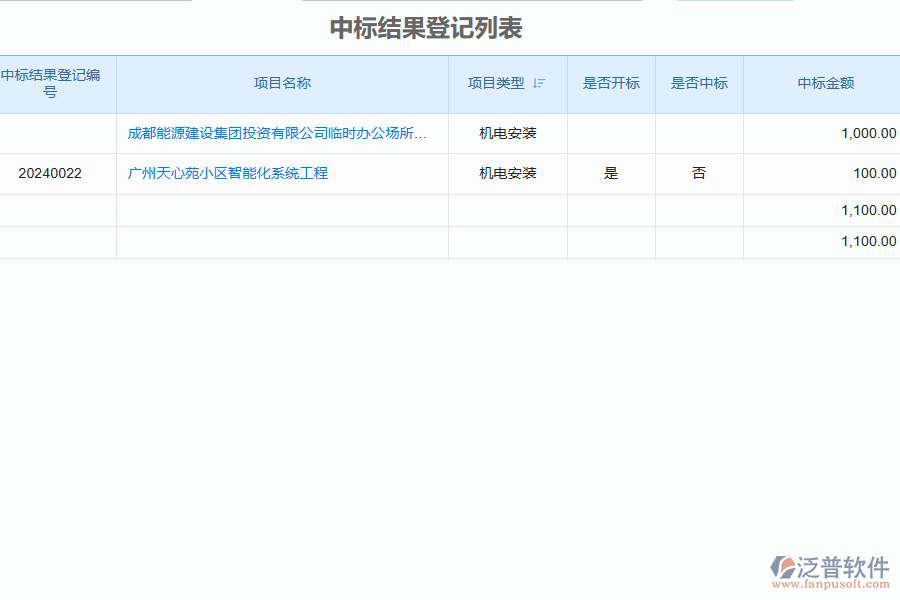Click the 否 value under 是否中标
The height and width of the screenshot is (600, 900).
tap(698, 173)
